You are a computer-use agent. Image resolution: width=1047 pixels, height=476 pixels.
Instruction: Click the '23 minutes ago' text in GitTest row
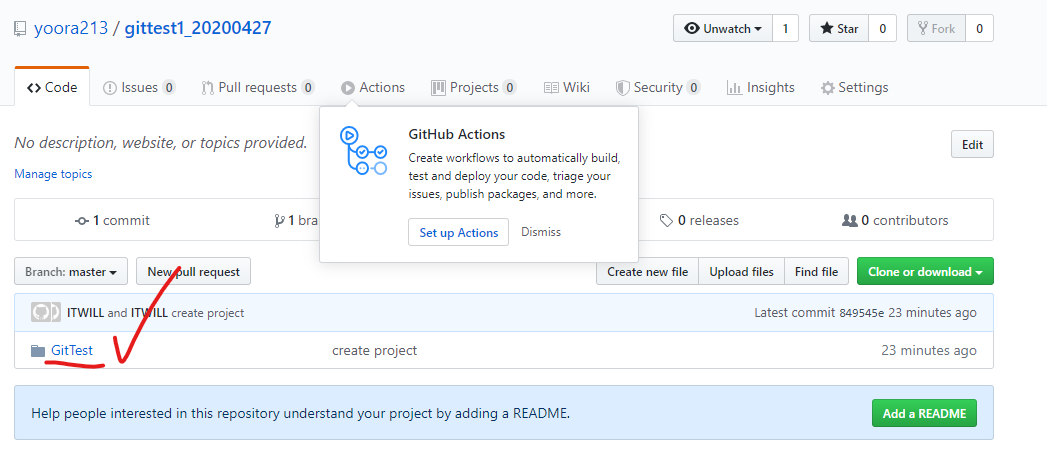(929, 350)
